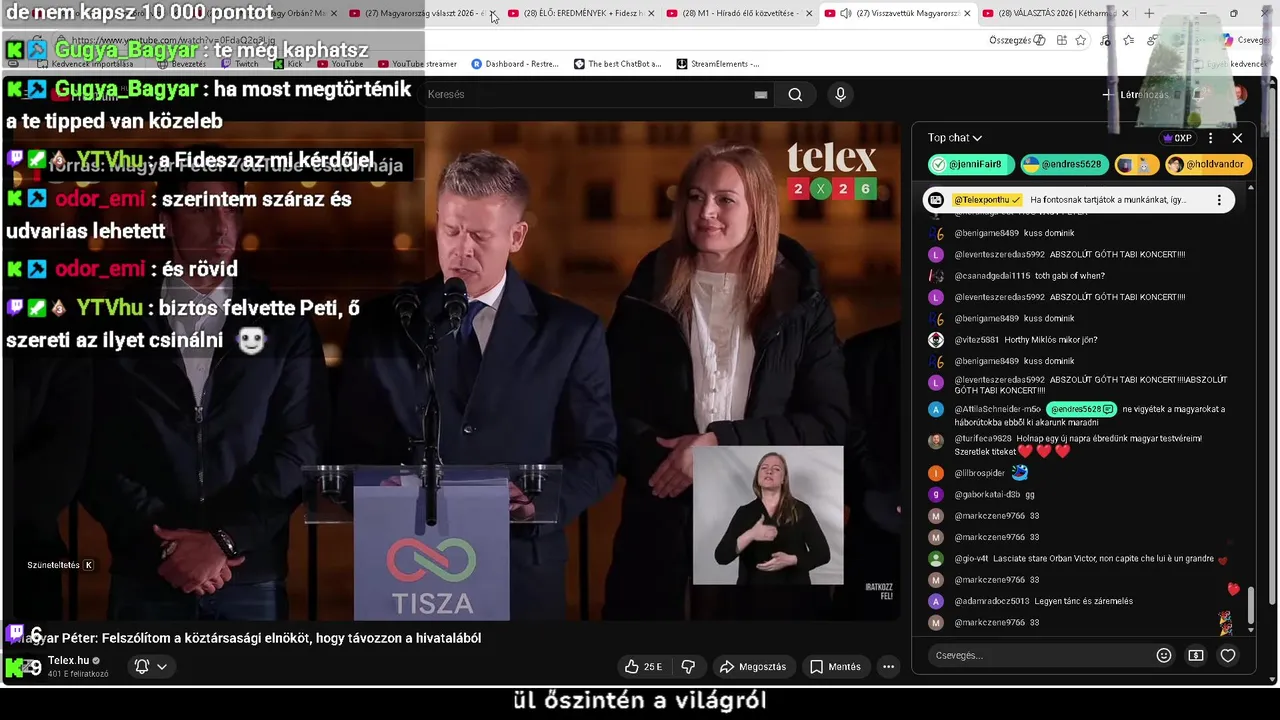Open the 0XP crown points badge
1280x720 pixels.
click(x=1177, y=138)
